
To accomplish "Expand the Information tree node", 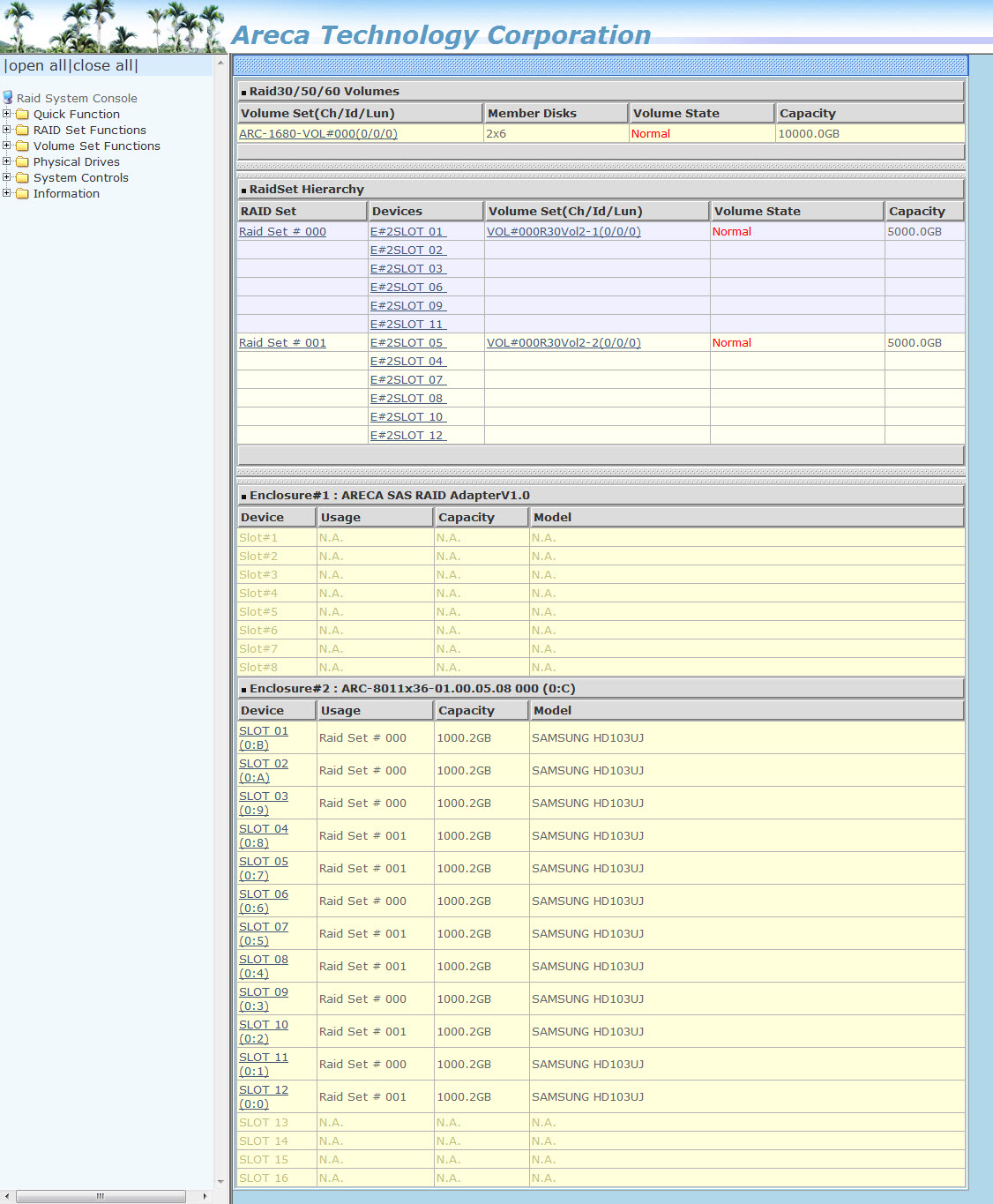I will pos(7,193).
